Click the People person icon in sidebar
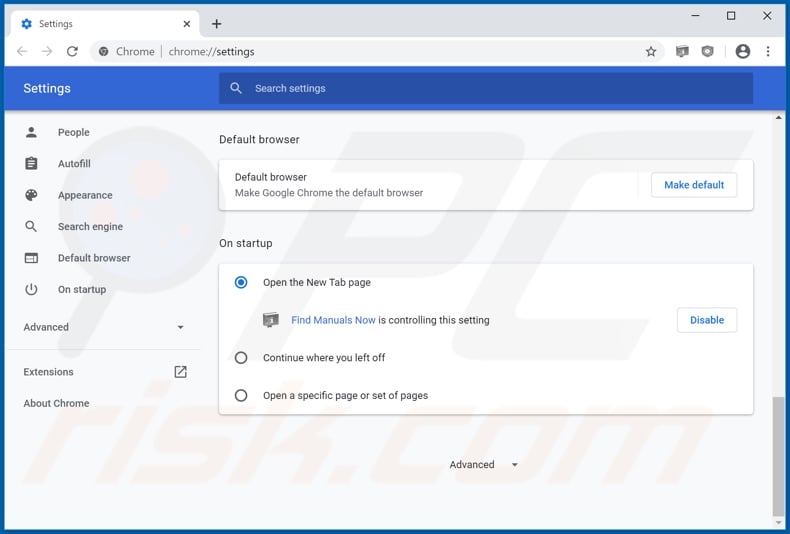 point(31,132)
